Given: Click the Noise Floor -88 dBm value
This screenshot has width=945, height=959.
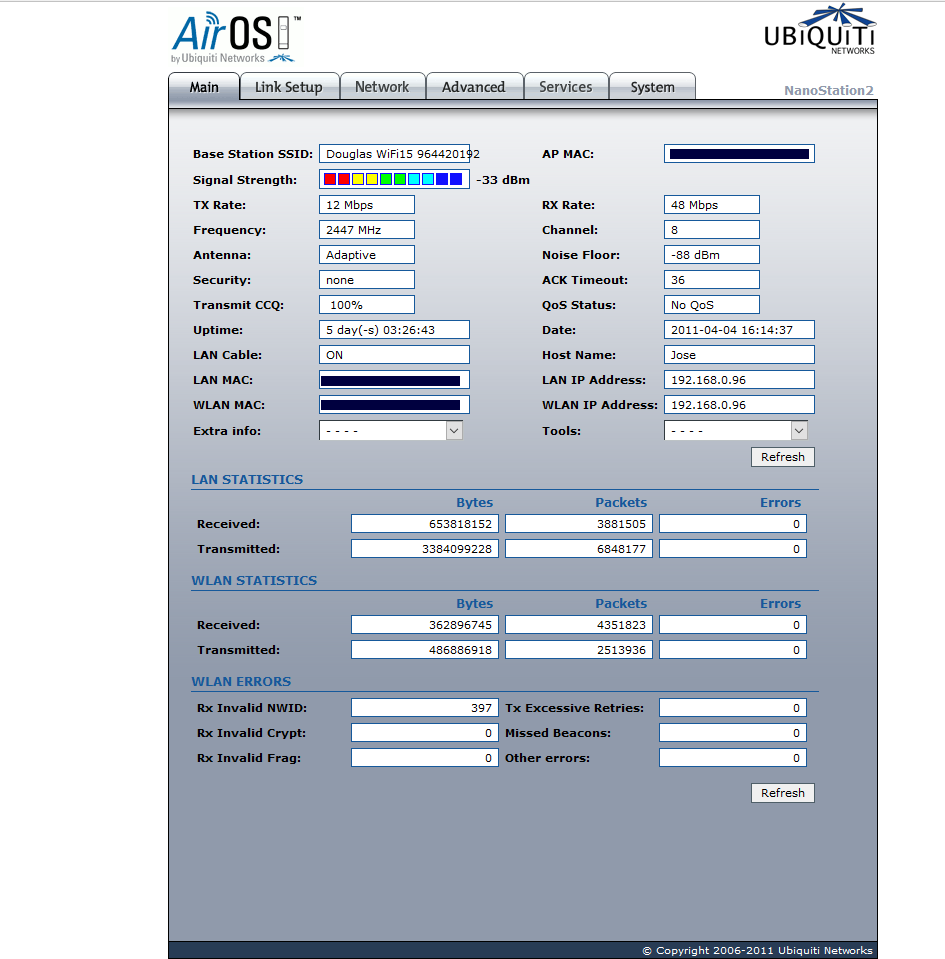Looking at the screenshot, I should pyautogui.click(x=711, y=255).
